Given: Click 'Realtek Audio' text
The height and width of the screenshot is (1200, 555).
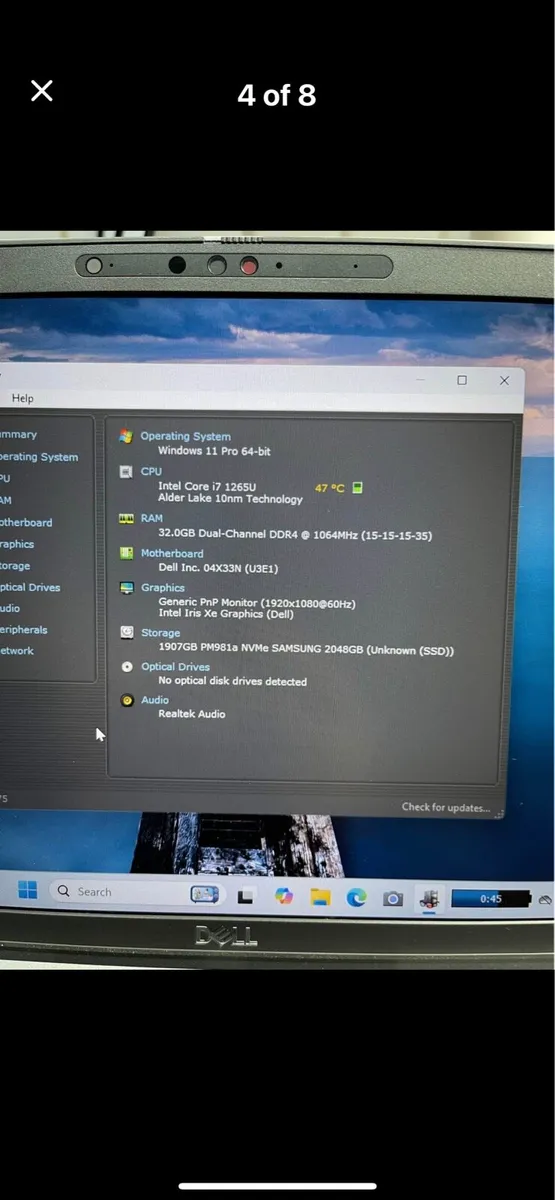Looking at the screenshot, I should pos(192,714).
